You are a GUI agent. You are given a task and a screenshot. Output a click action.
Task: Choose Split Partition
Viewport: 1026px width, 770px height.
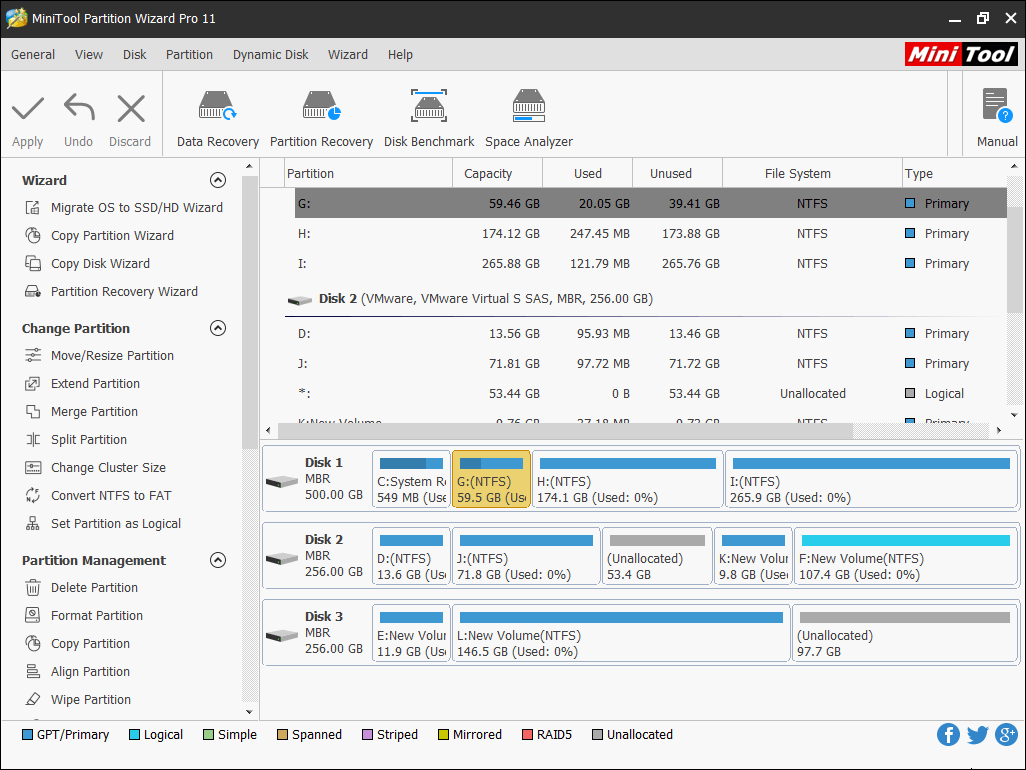[76, 440]
